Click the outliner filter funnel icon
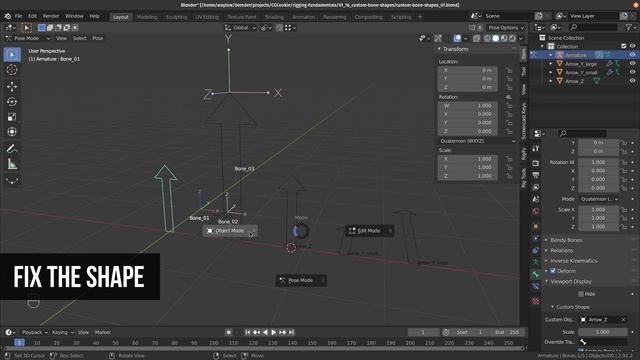Image resolution: width=640 pixels, height=360 pixels. (629, 27)
